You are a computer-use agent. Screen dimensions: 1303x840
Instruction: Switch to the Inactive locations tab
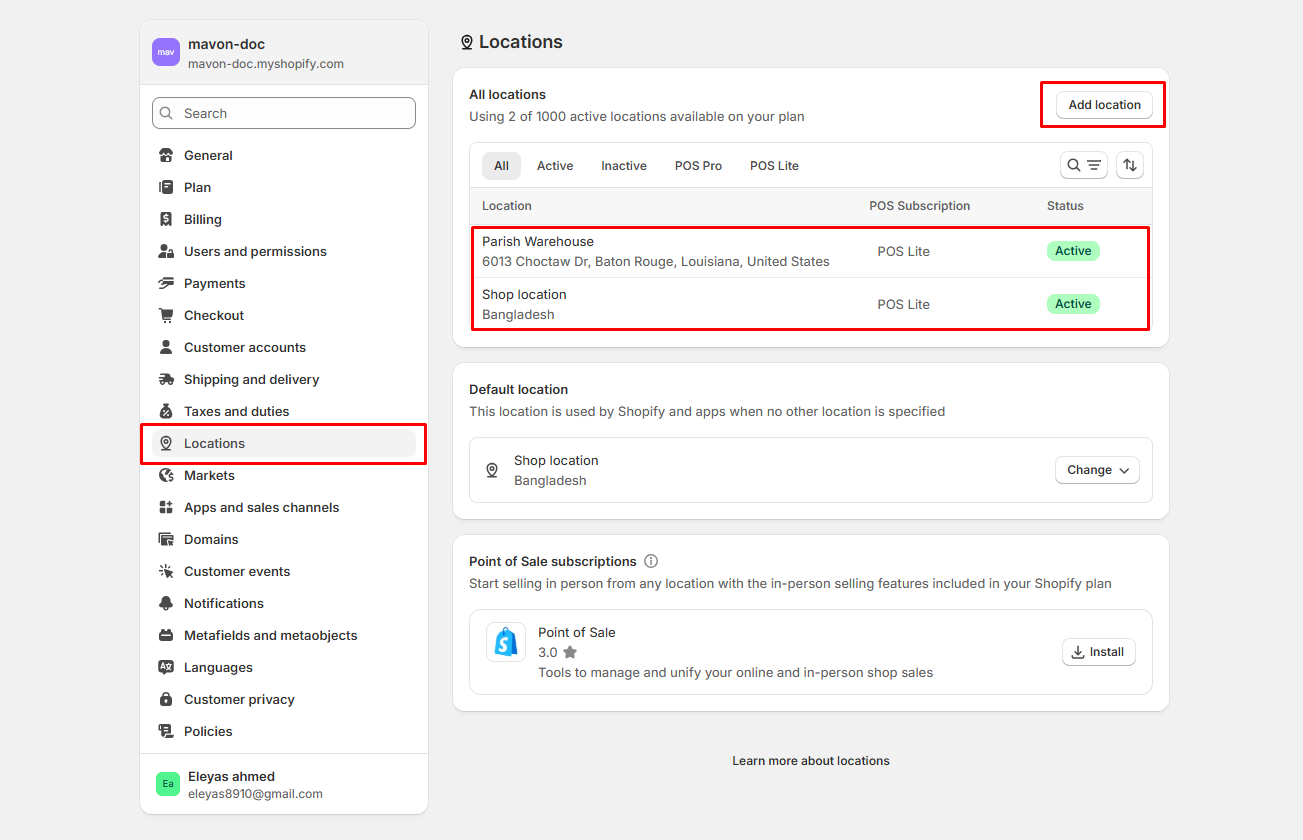623,166
